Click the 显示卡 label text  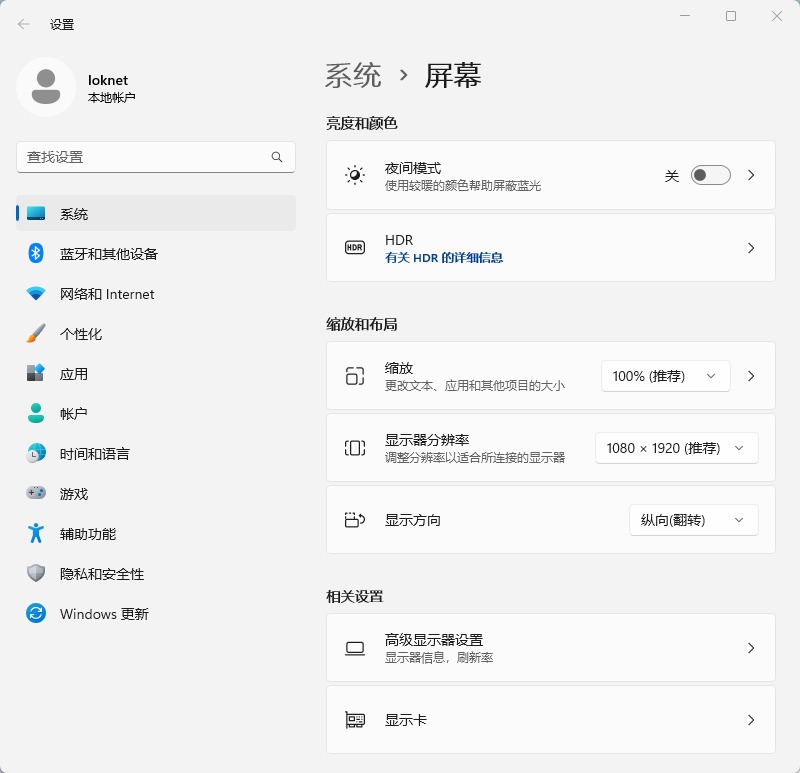coord(406,720)
